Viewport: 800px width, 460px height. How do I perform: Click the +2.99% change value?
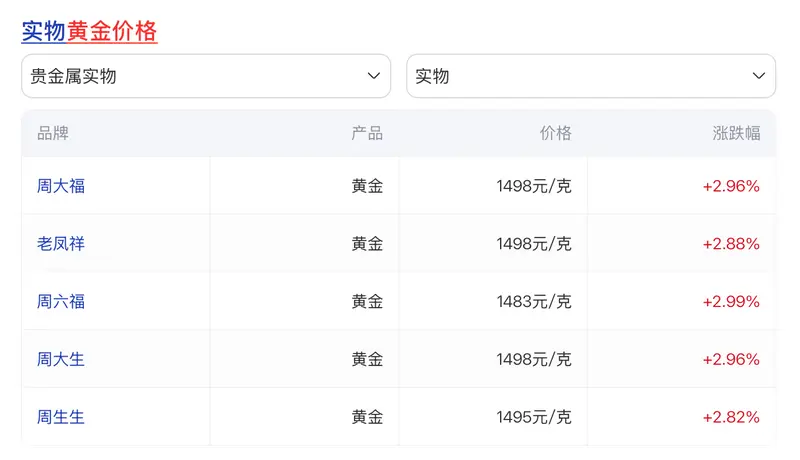point(731,301)
